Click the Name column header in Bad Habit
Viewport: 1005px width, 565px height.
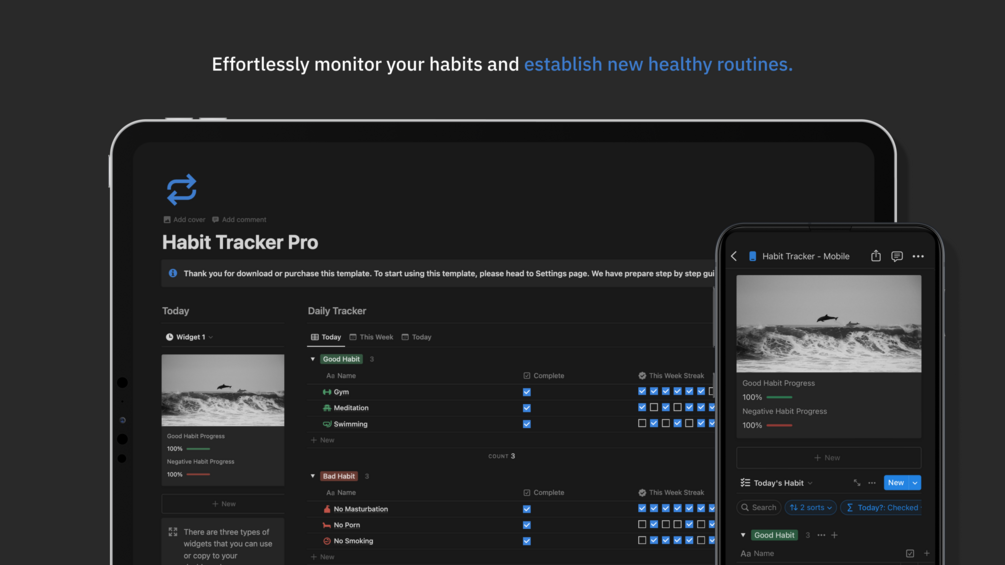point(341,493)
